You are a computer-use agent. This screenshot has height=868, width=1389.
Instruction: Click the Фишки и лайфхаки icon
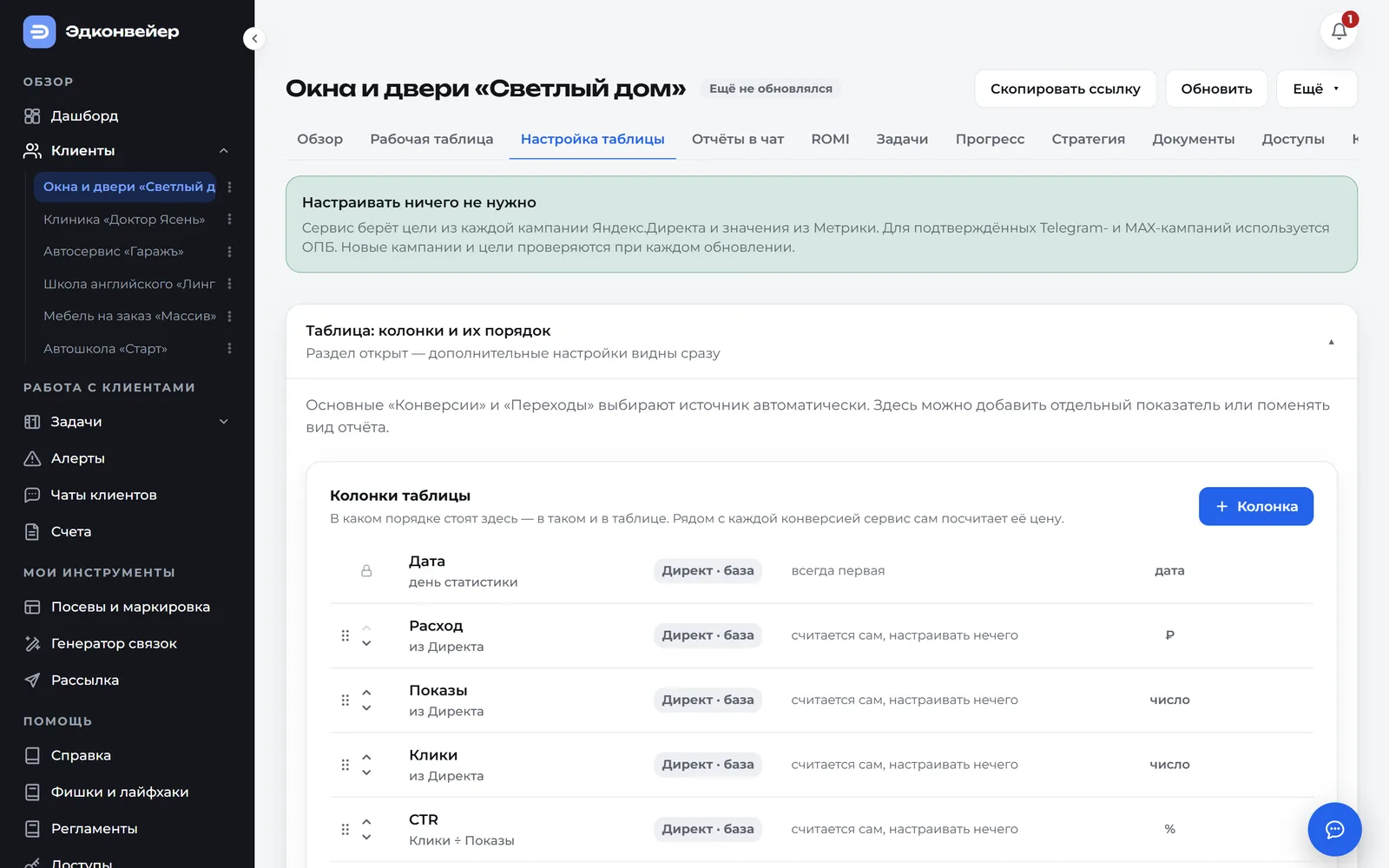click(x=32, y=792)
